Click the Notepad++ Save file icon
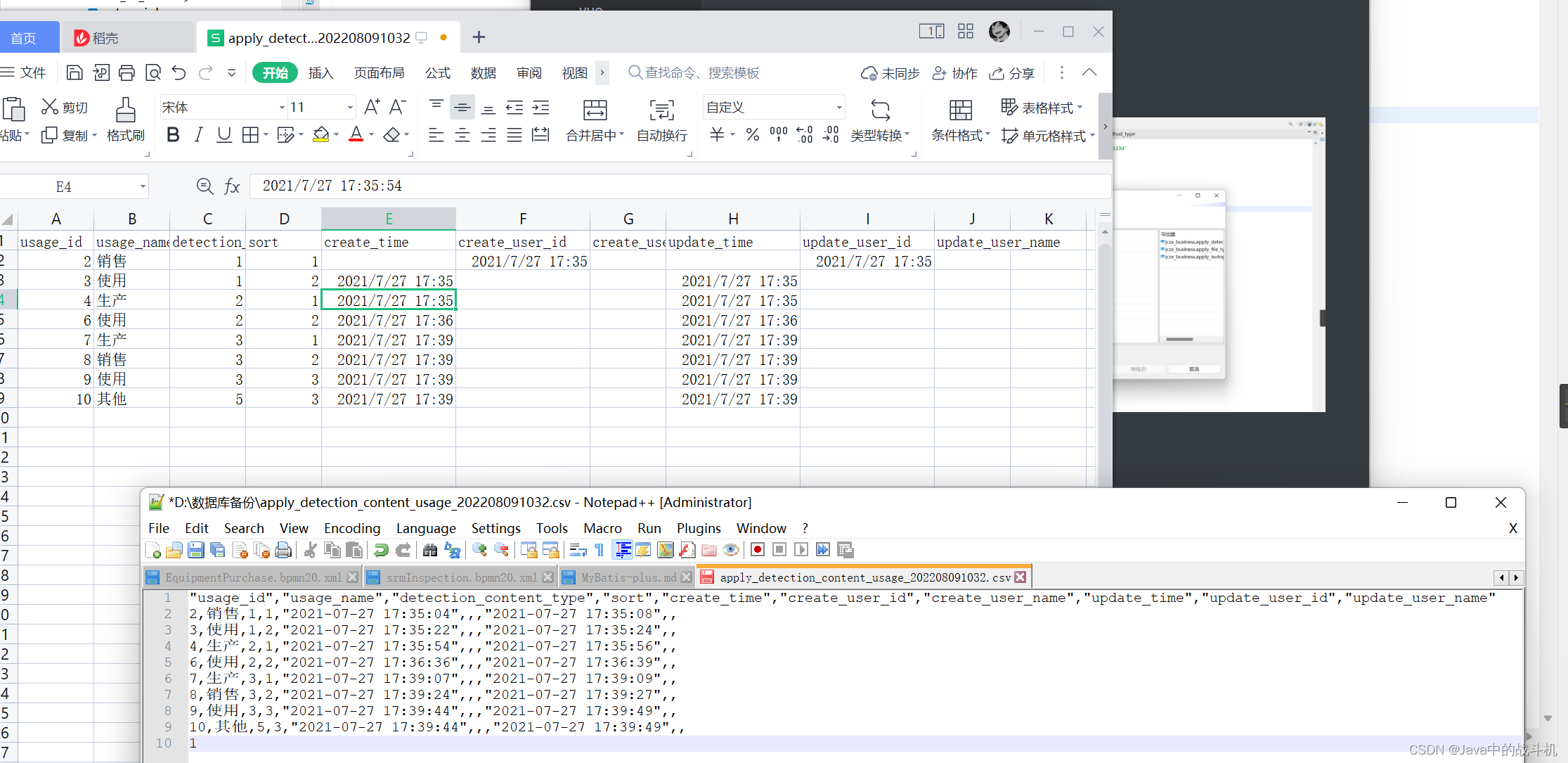 click(x=196, y=550)
